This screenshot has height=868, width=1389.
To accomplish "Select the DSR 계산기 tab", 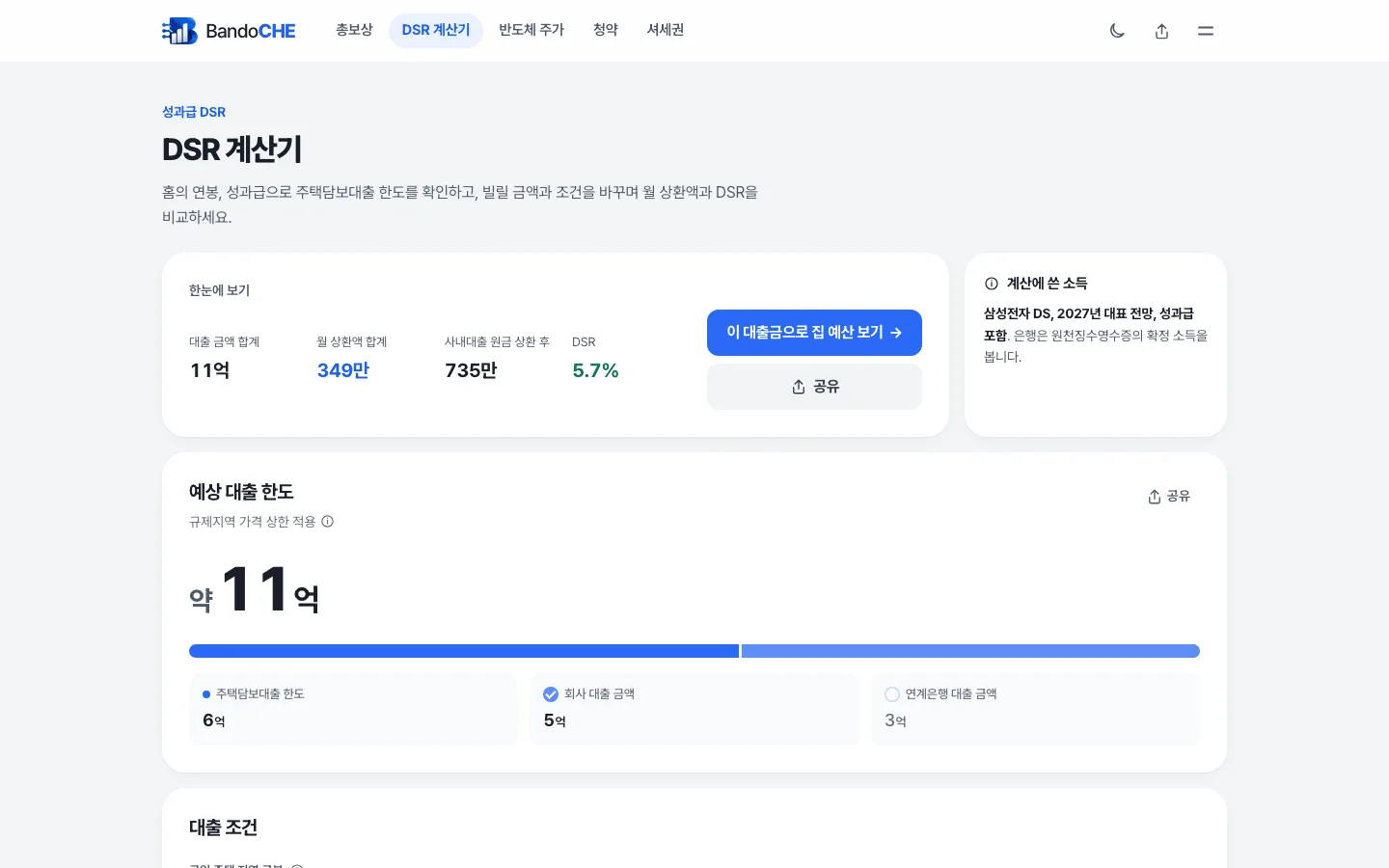I will 436,31.
